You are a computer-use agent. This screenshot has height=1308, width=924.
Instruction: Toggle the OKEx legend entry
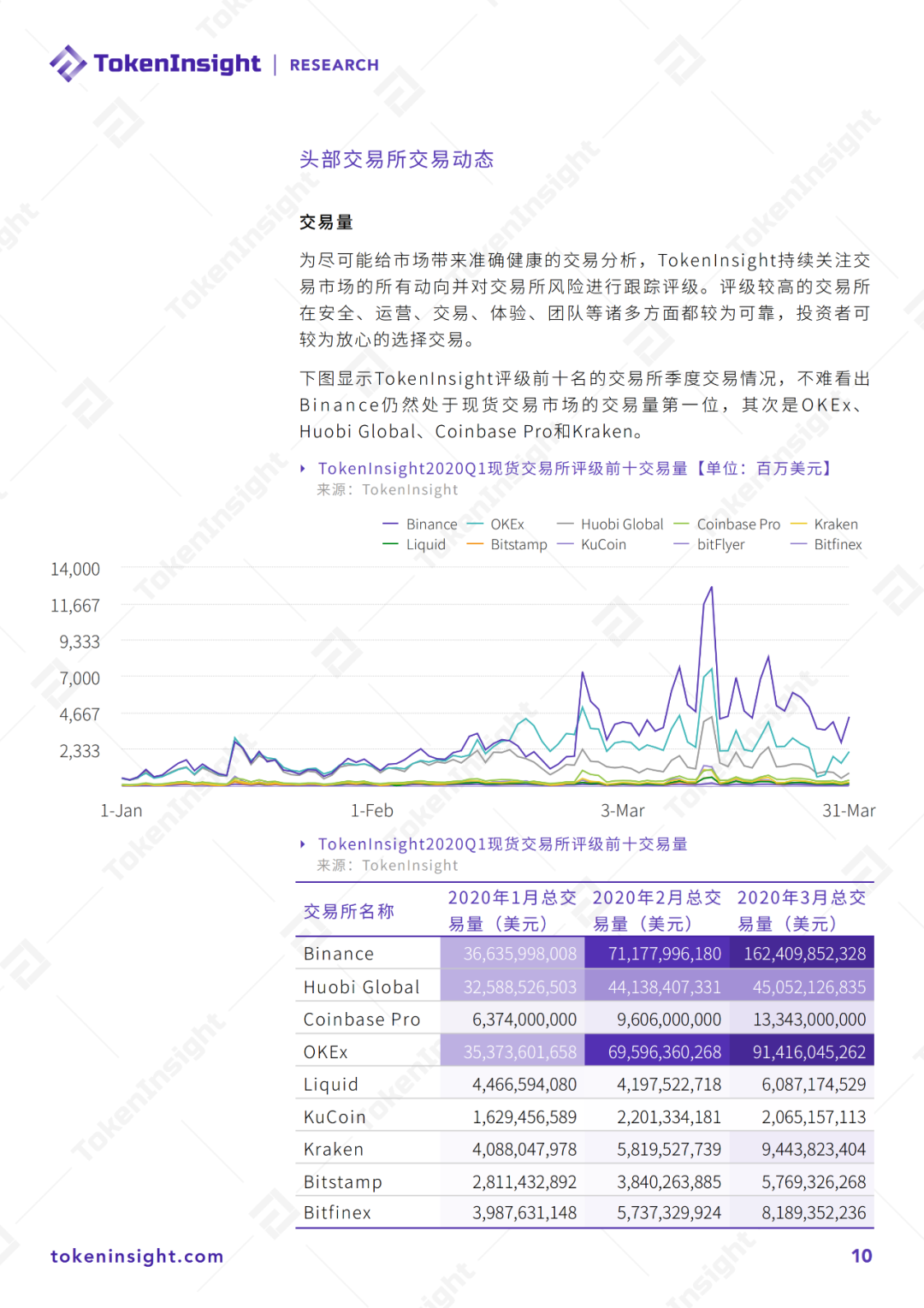coord(495,524)
